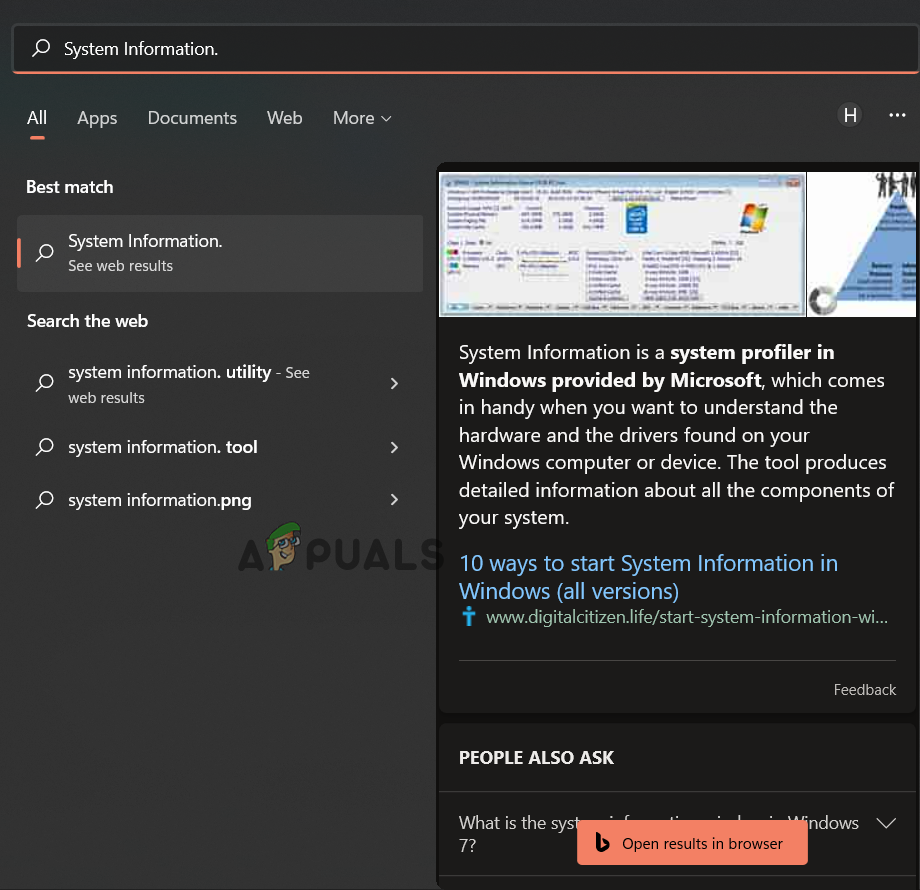
Task: Open the digitalcitizen.life URL link
Action: click(686, 617)
